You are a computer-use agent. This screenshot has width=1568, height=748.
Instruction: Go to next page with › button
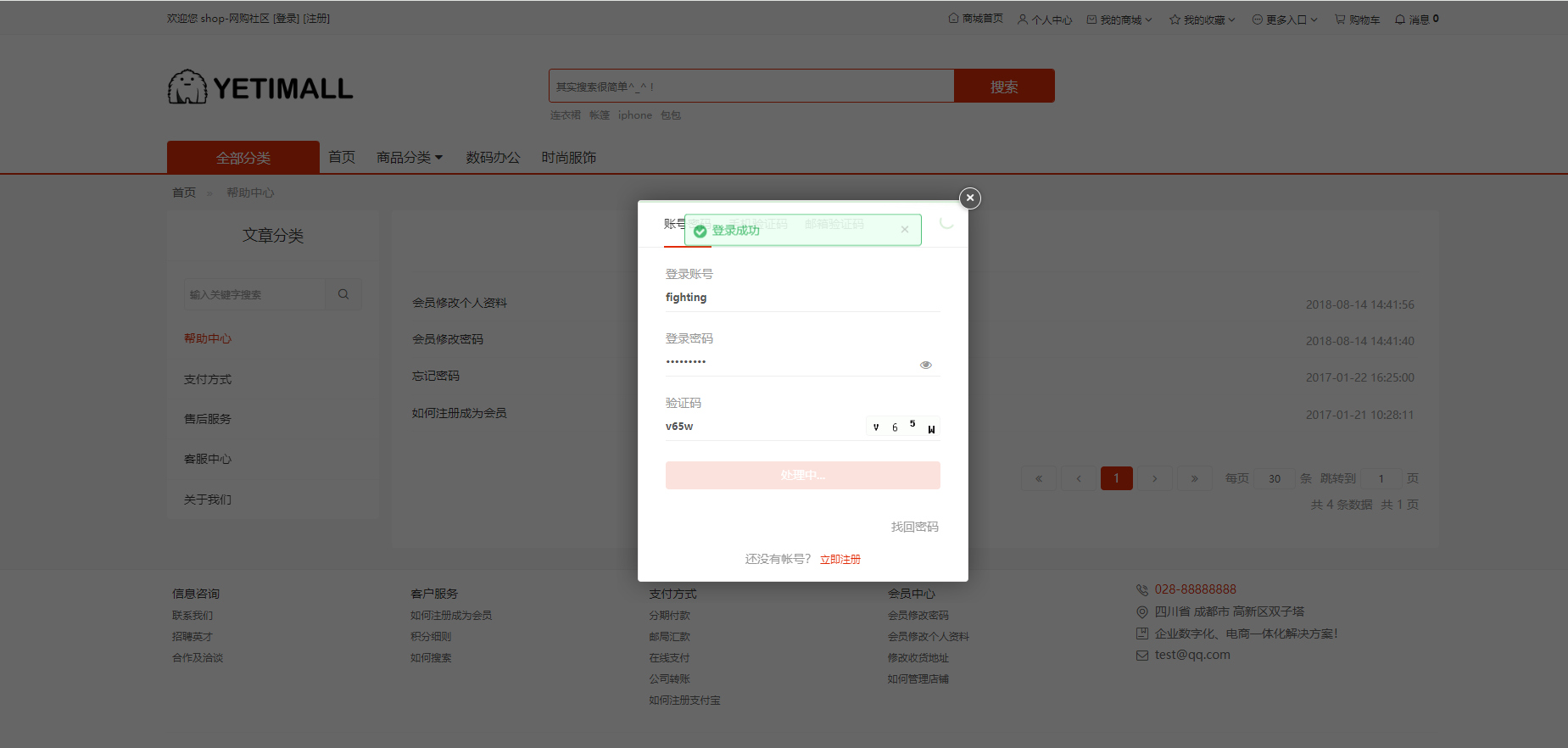pyautogui.click(x=1155, y=478)
